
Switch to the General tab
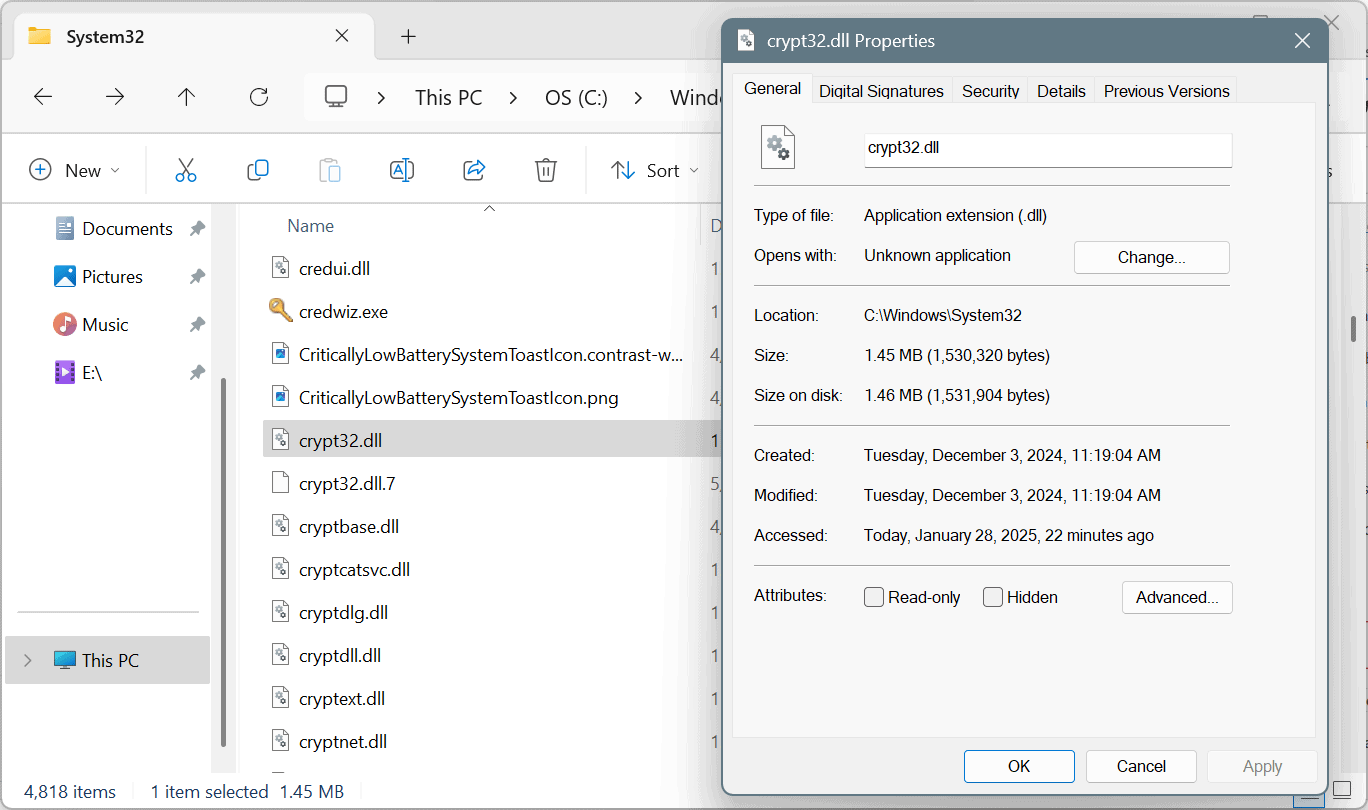click(x=773, y=88)
